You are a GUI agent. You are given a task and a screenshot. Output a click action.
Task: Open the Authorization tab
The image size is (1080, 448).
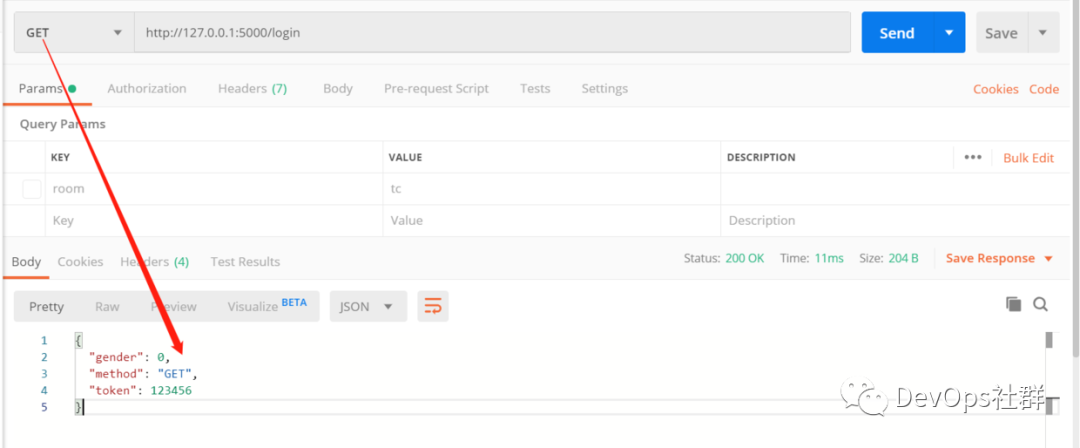pyautogui.click(x=147, y=88)
